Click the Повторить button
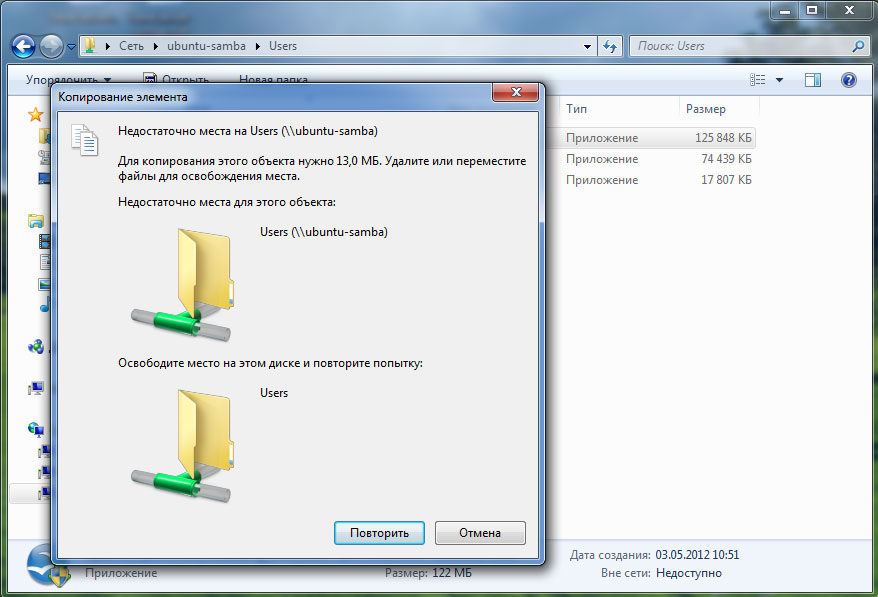878x597 pixels. point(379,533)
